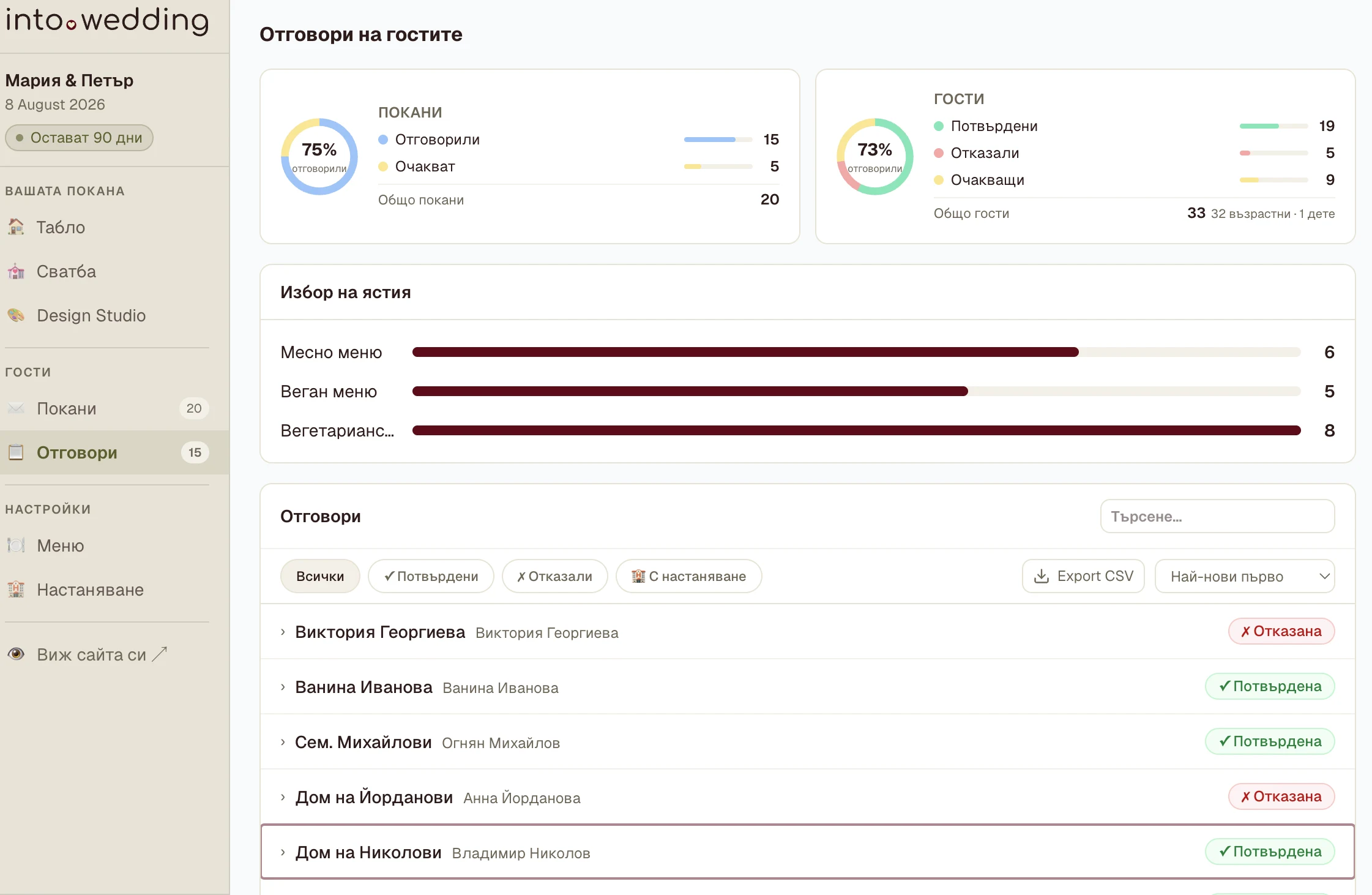
Task: Click the Покани envelope icon
Action: pos(16,408)
